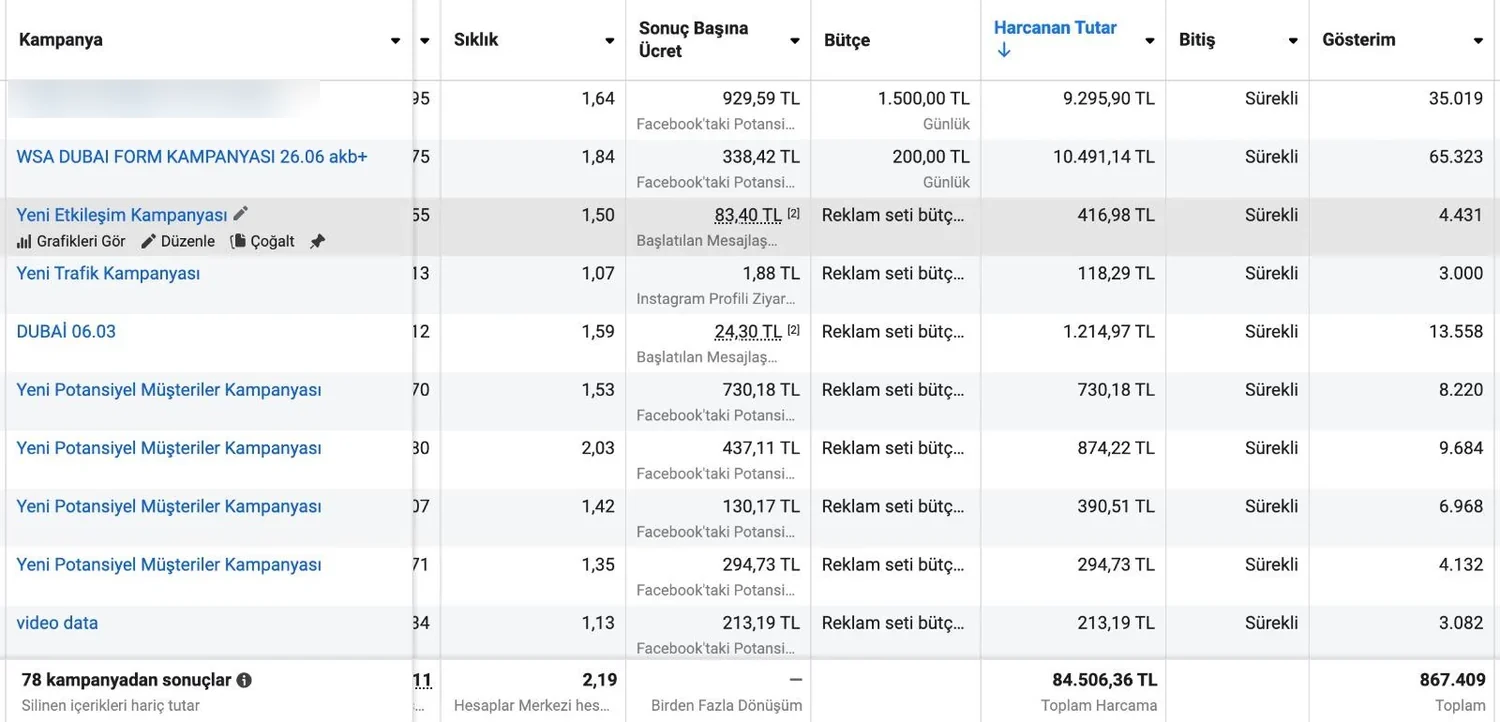Pin the Yeni Etkileşim Kampanyası row
The image size is (1500, 722).
317,241
